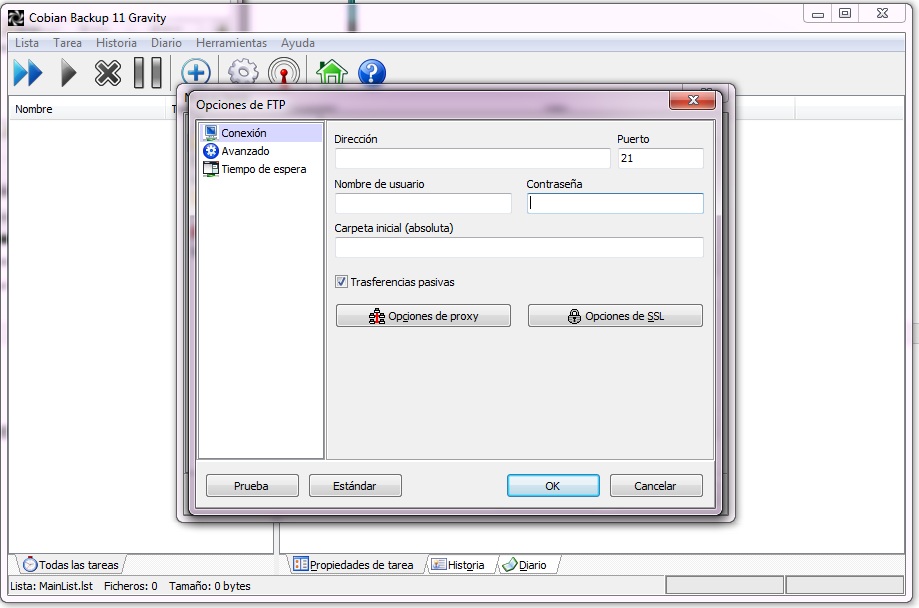
Task: Click the Ficheros: 0 status text
Action: point(131,586)
